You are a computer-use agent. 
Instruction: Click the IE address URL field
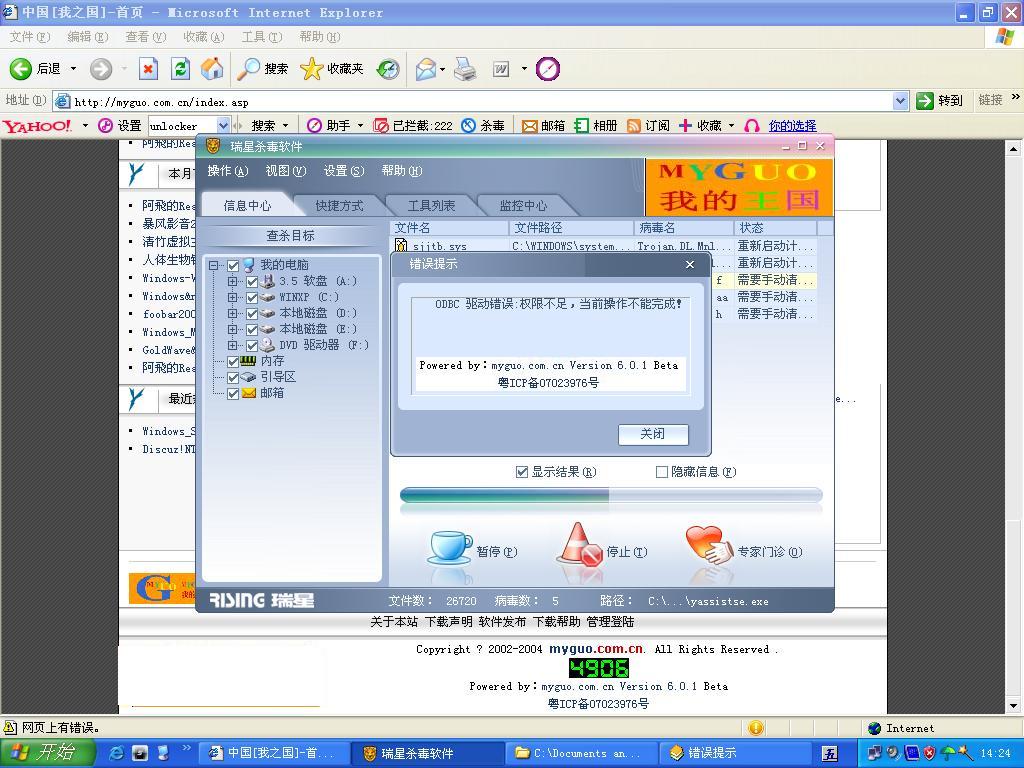pyautogui.click(x=473, y=101)
